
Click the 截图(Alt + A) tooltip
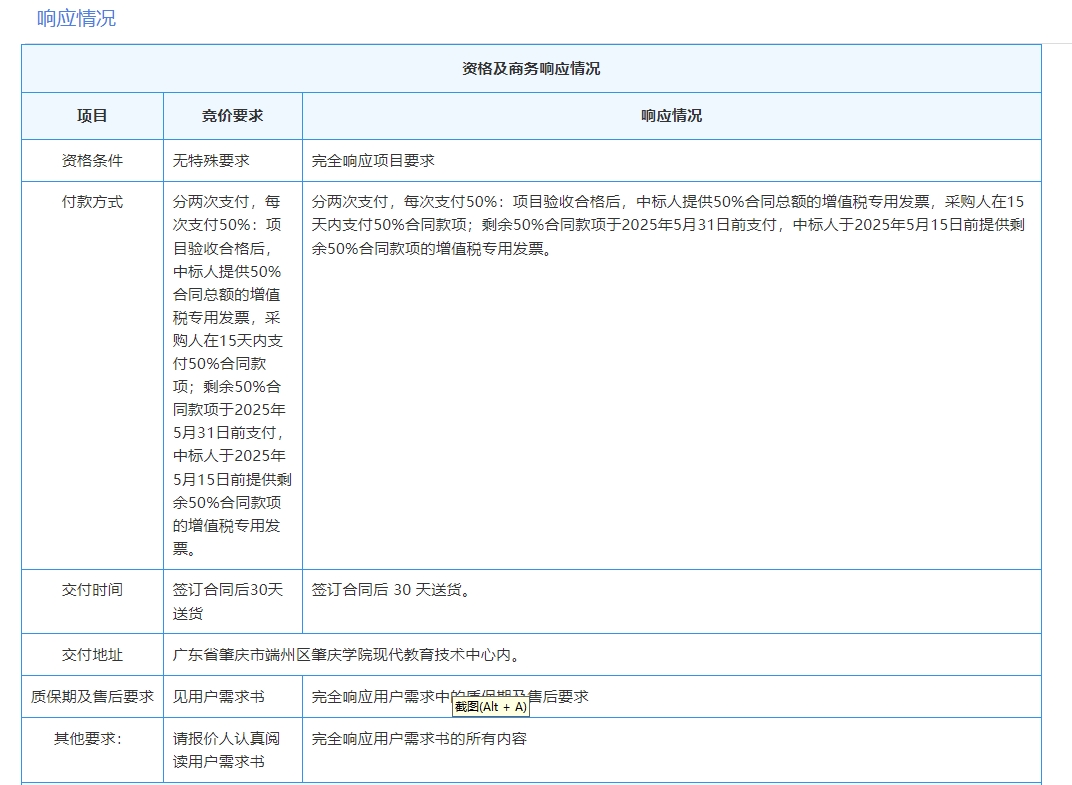(490, 707)
